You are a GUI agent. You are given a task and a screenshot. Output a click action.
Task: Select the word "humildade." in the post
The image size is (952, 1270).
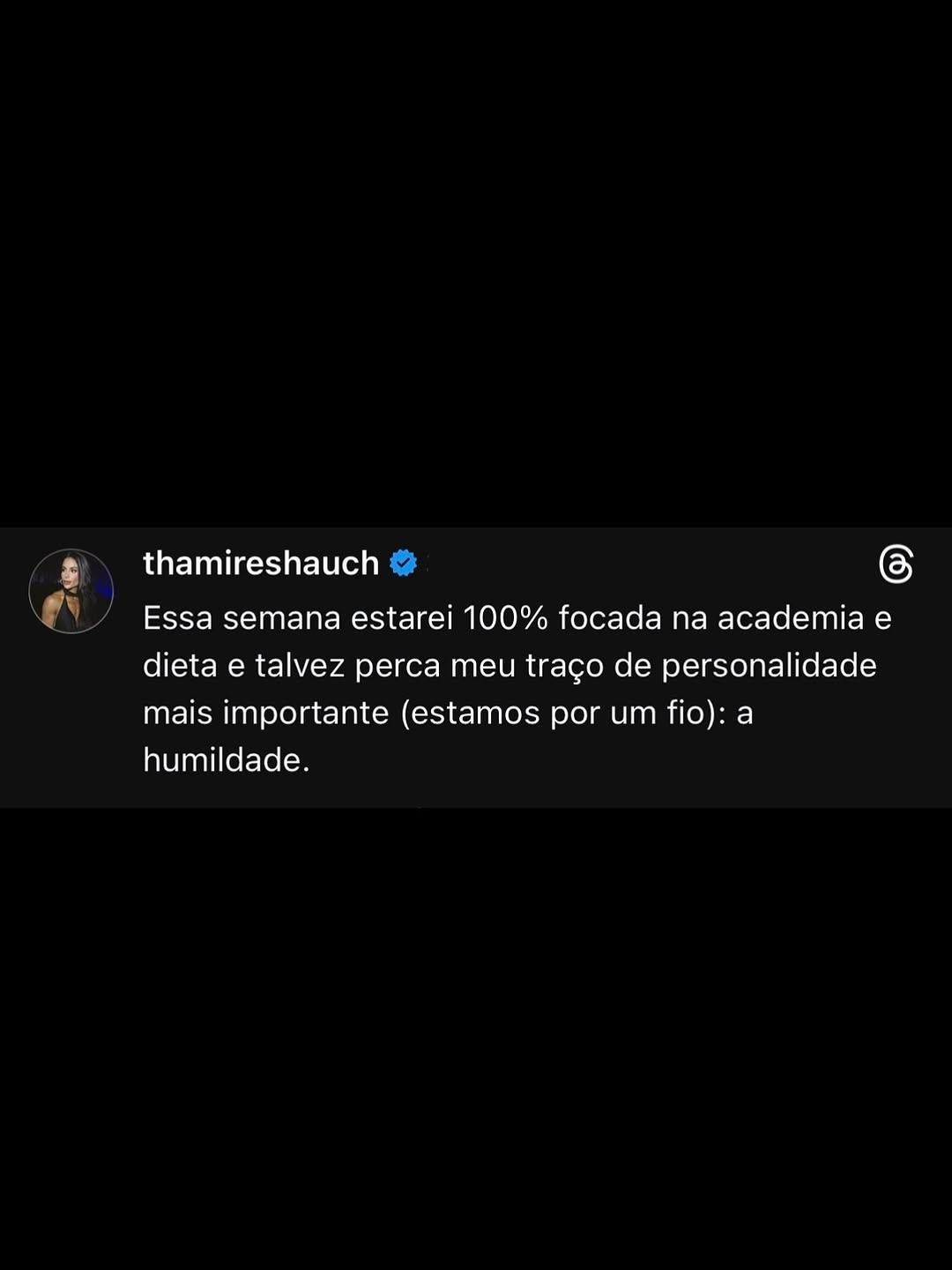[x=227, y=759]
